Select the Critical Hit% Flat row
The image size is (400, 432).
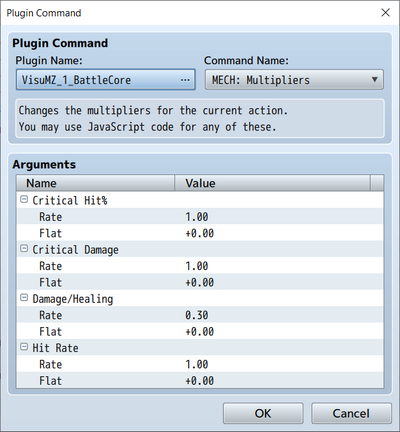tap(200, 233)
